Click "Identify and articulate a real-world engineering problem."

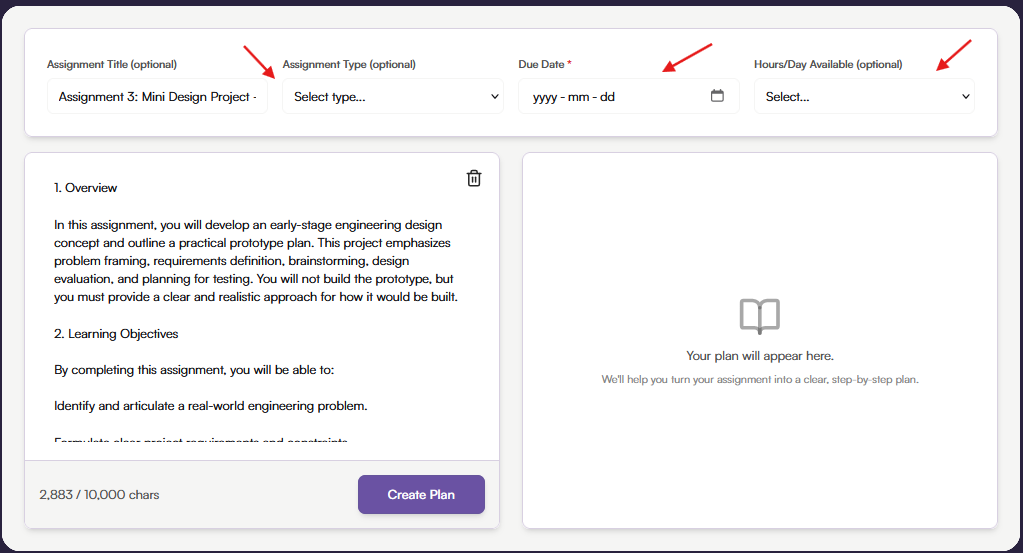[211, 406]
